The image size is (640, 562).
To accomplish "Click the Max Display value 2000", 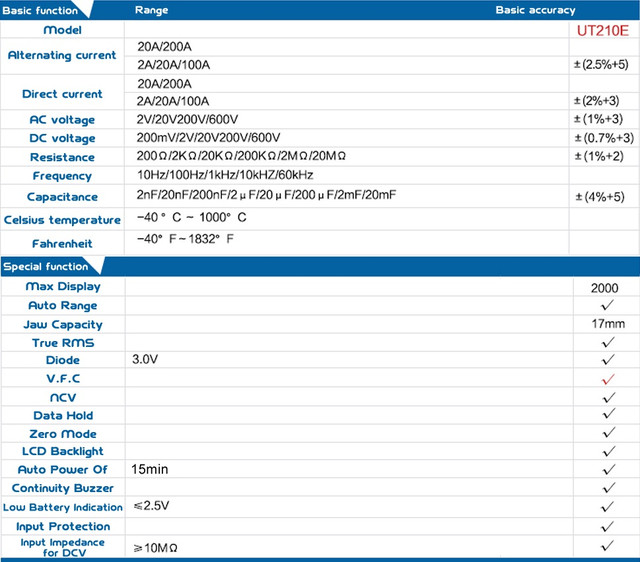I will click(x=604, y=288).
